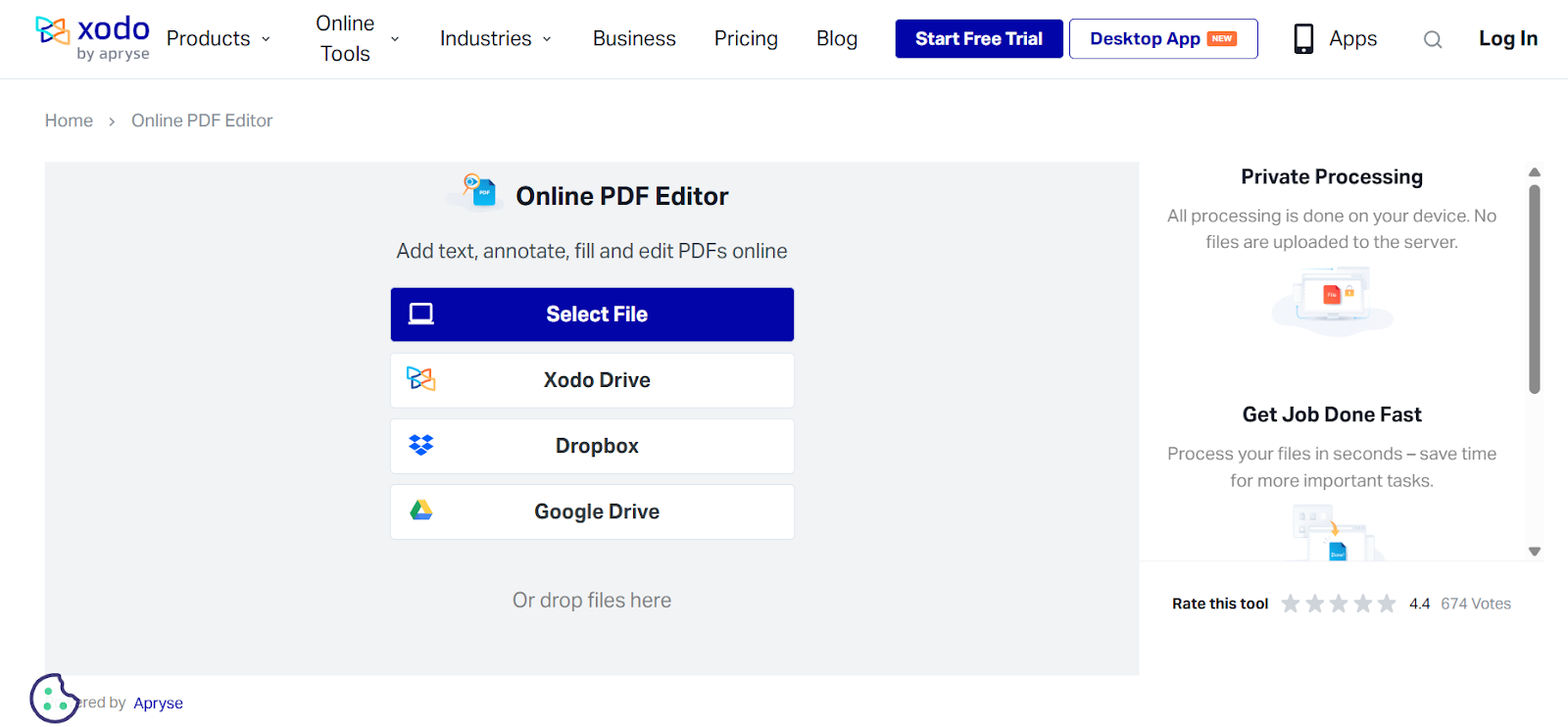Open the Online Tools dropdown
The image size is (1568, 727).
point(357,38)
